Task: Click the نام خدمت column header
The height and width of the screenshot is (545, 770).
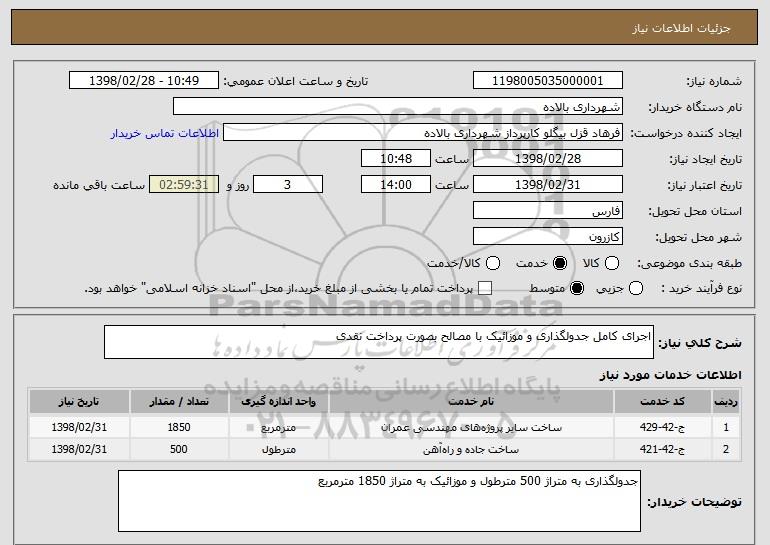Action: pos(471,402)
